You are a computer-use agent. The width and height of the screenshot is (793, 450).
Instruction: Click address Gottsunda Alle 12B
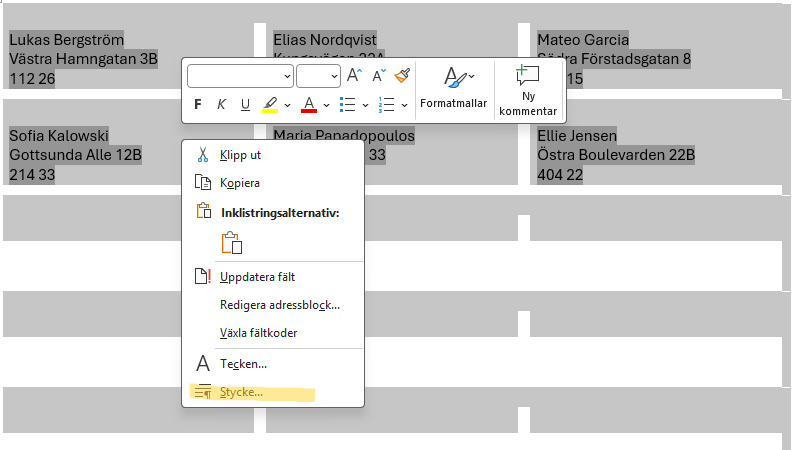[75, 155]
